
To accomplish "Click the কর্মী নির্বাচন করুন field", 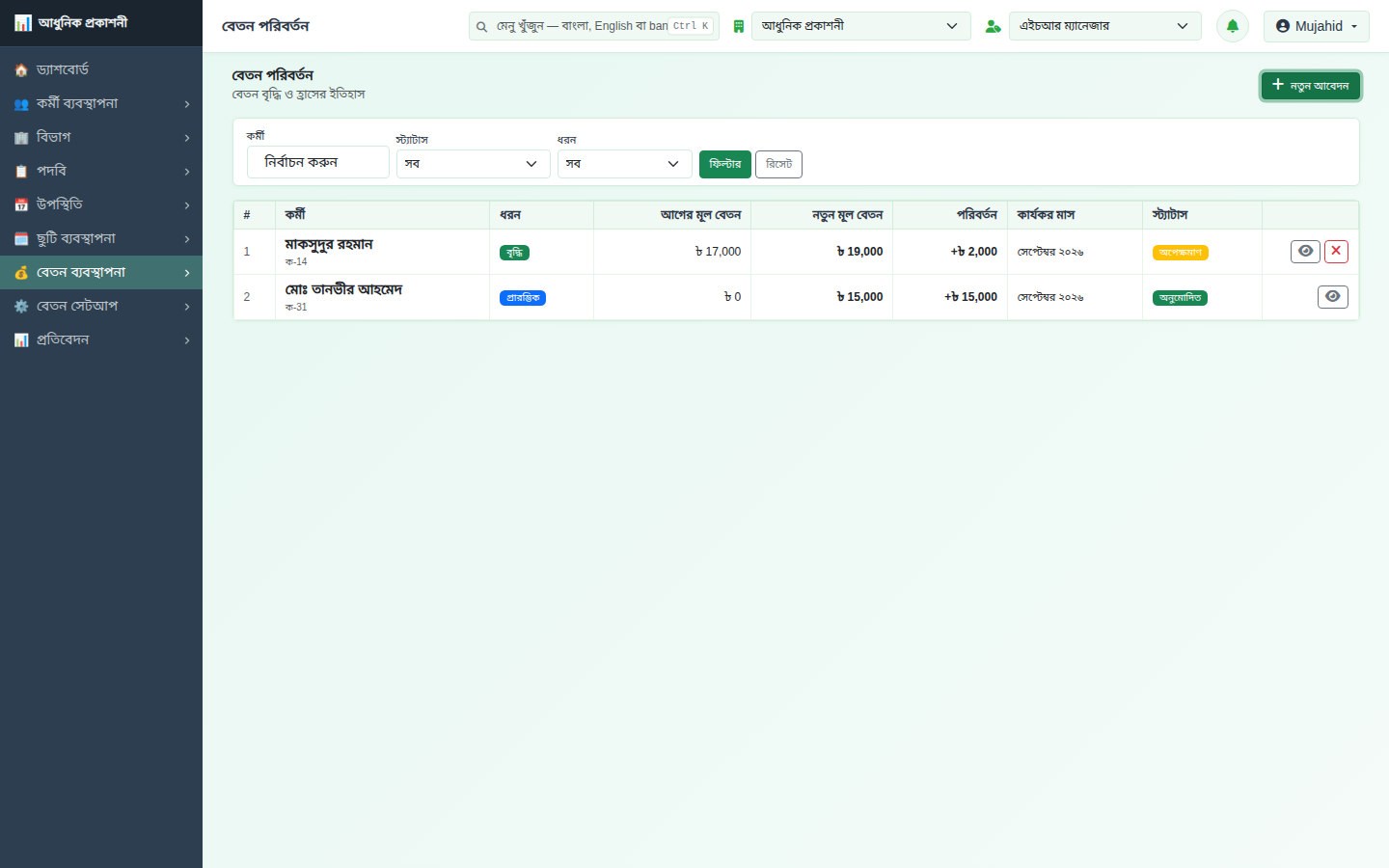I will (x=318, y=162).
